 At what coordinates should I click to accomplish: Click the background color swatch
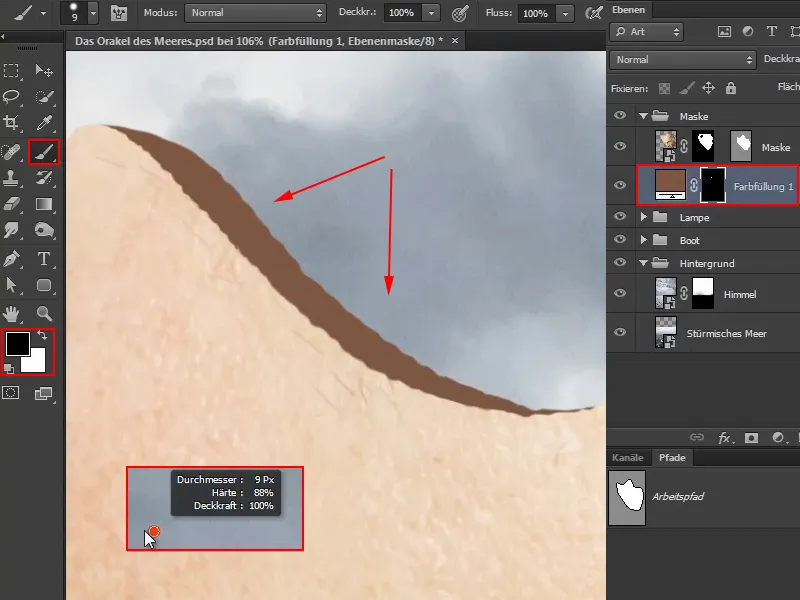point(36,363)
